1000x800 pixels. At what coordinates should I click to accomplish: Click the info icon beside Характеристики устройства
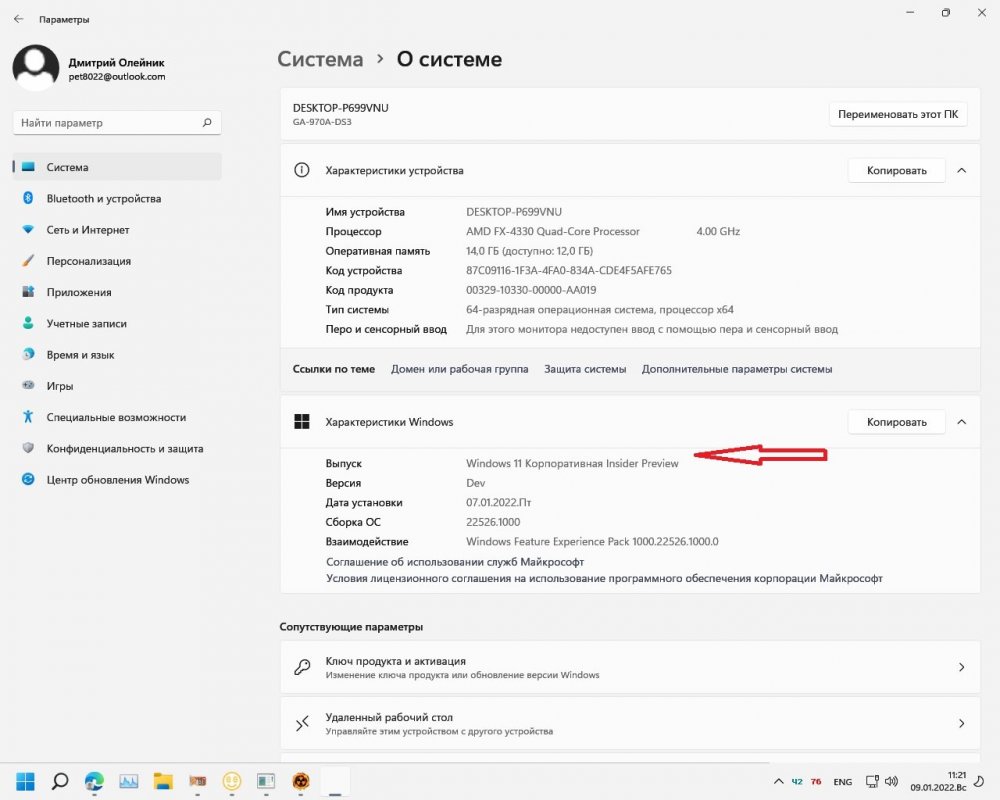[x=302, y=170]
